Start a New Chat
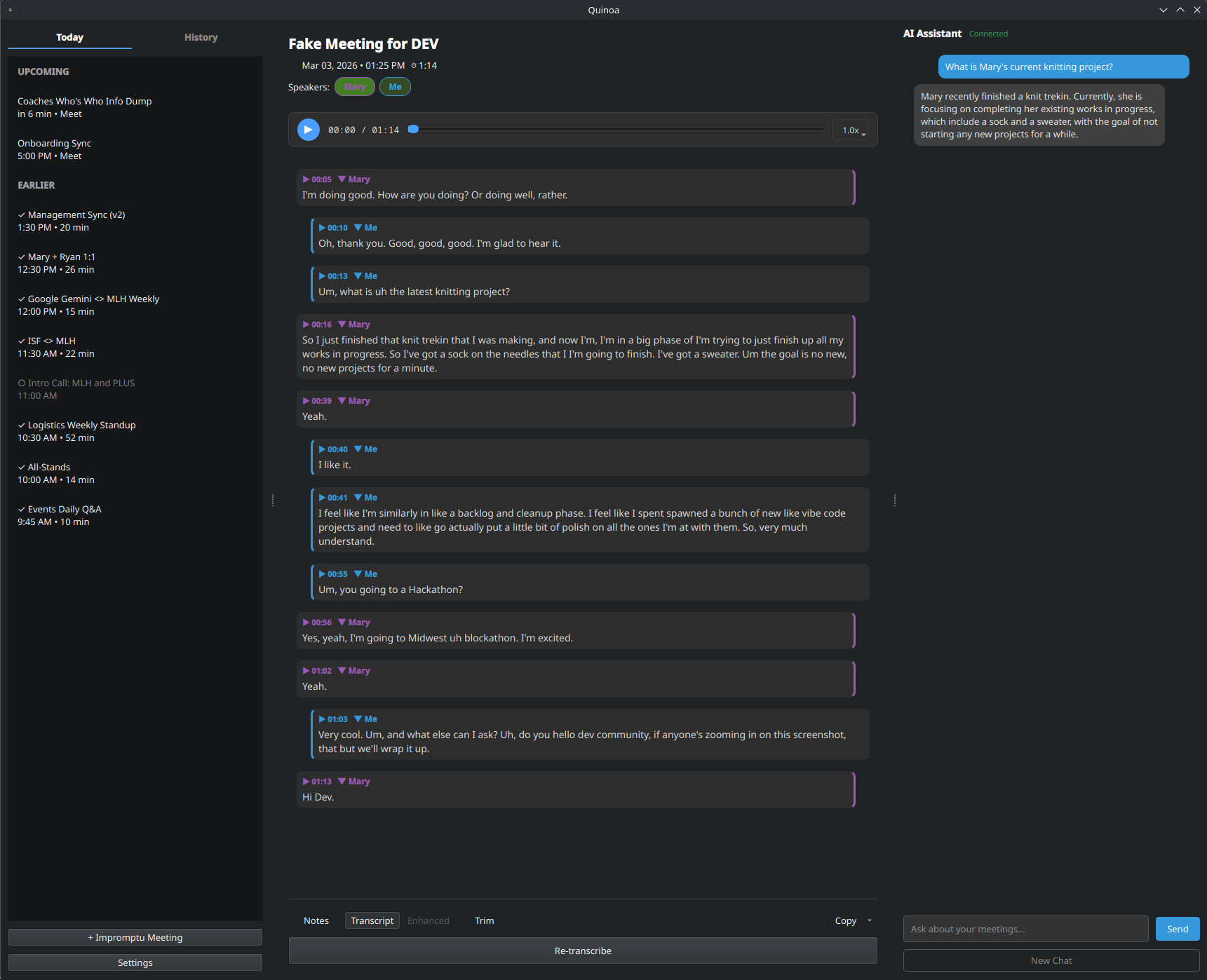The image size is (1207, 980). coord(1051,960)
